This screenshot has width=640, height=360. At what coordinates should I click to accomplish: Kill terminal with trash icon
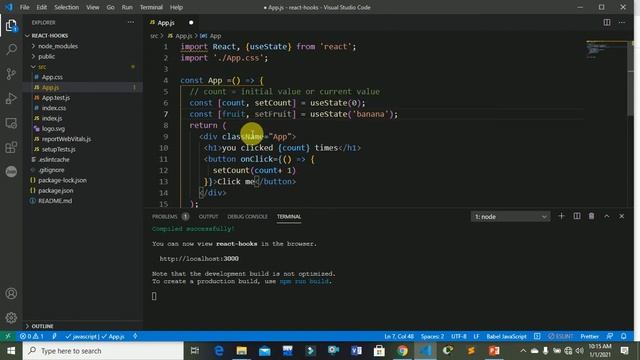[x=591, y=216]
